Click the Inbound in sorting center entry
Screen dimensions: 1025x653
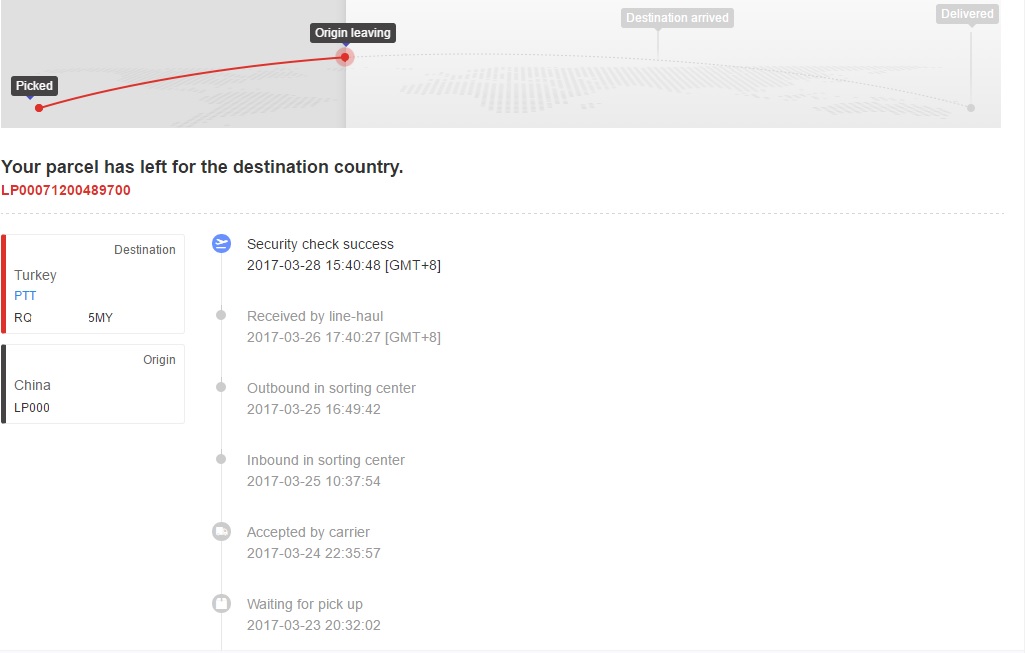coord(326,460)
